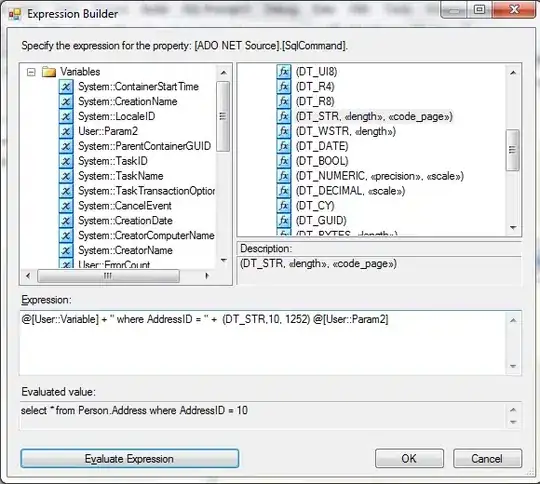Screen dimensions: 540x484
Task: Click the variable icon beside System::TaskID
Action: [66, 161]
